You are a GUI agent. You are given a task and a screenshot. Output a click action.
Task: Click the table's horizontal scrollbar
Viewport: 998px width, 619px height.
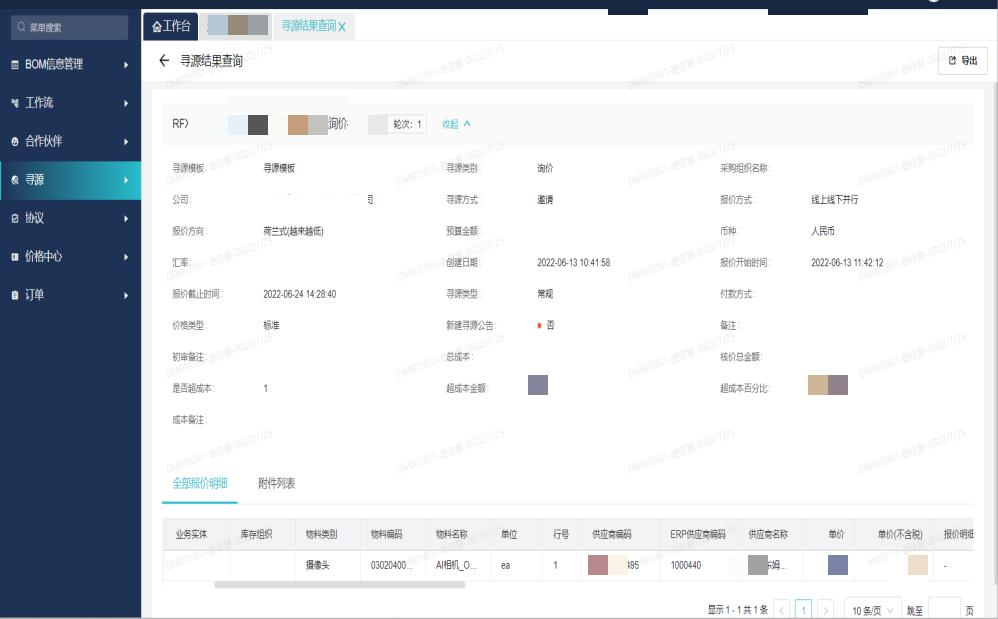point(340,584)
